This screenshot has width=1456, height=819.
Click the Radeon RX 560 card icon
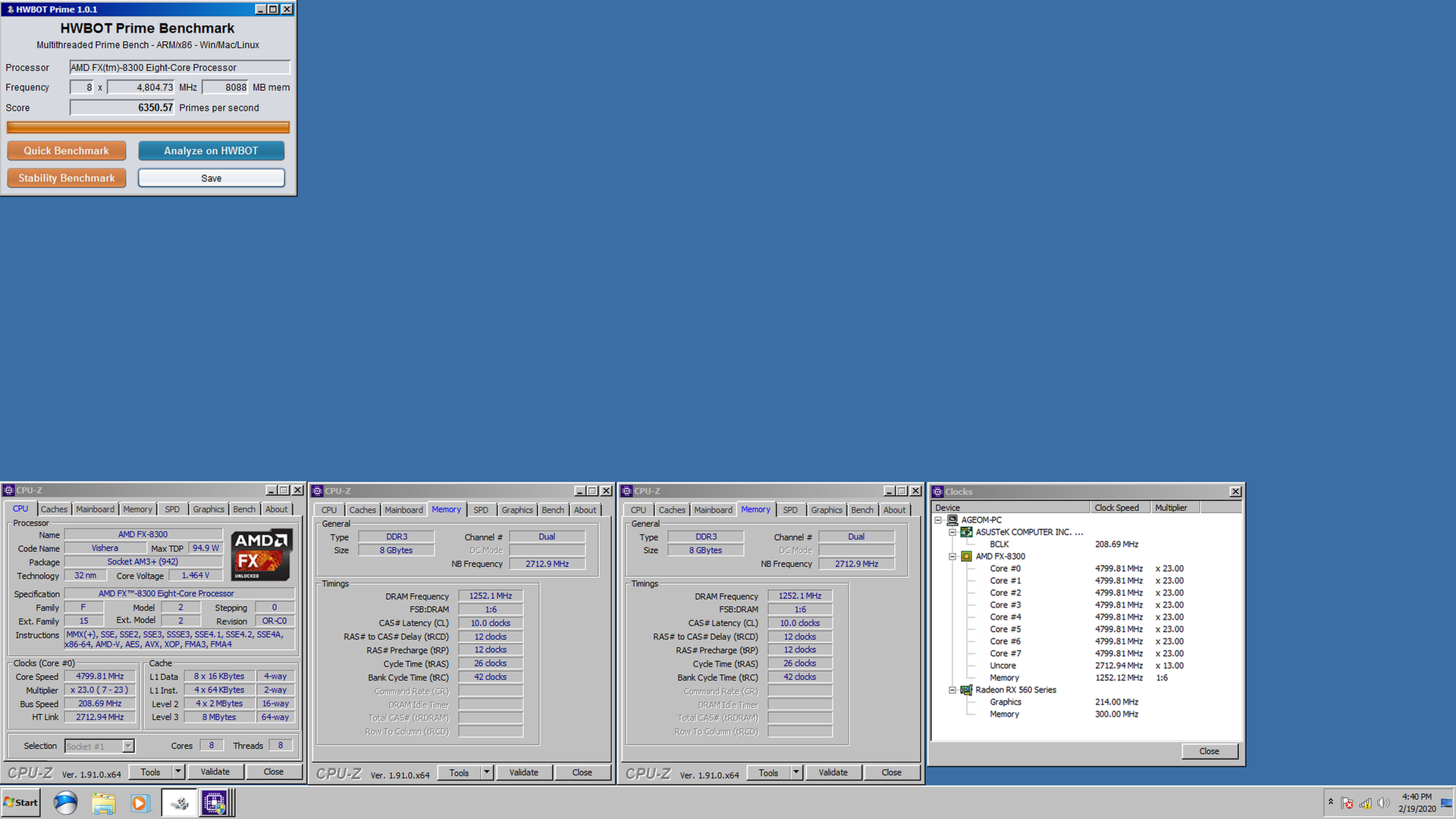coord(966,690)
